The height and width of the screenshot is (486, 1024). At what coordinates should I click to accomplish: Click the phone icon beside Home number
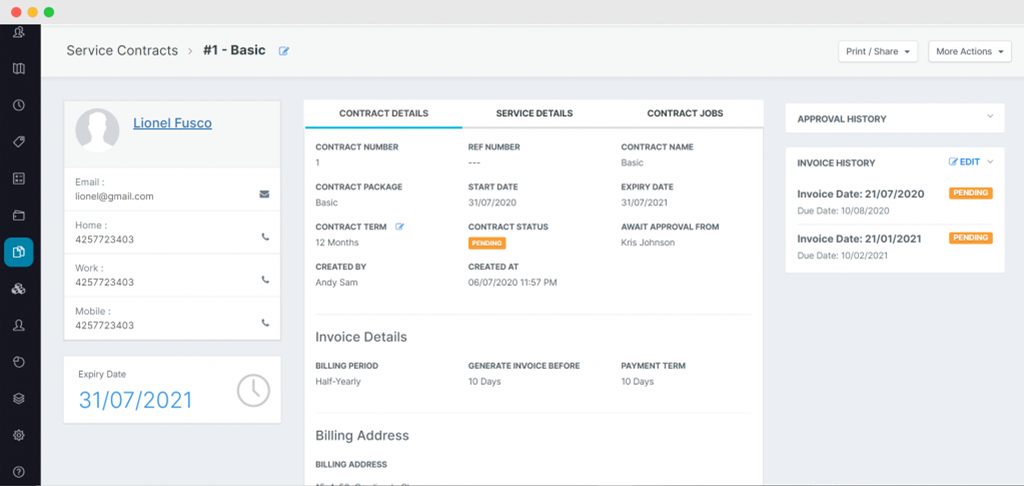(x=264, y=238)
